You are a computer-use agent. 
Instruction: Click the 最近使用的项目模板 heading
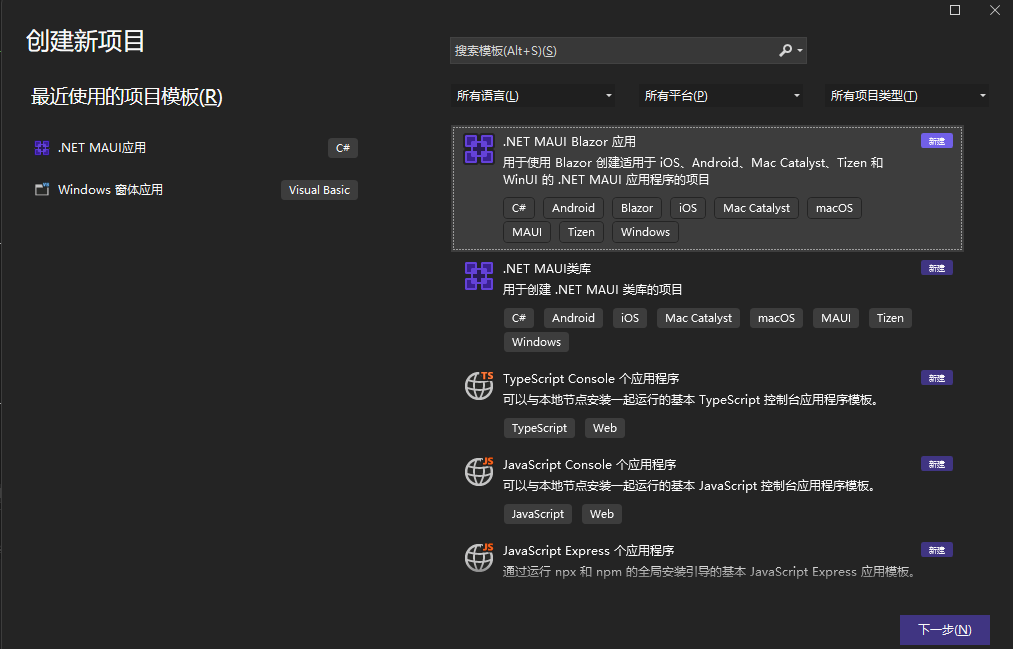(x=127, y=97)
